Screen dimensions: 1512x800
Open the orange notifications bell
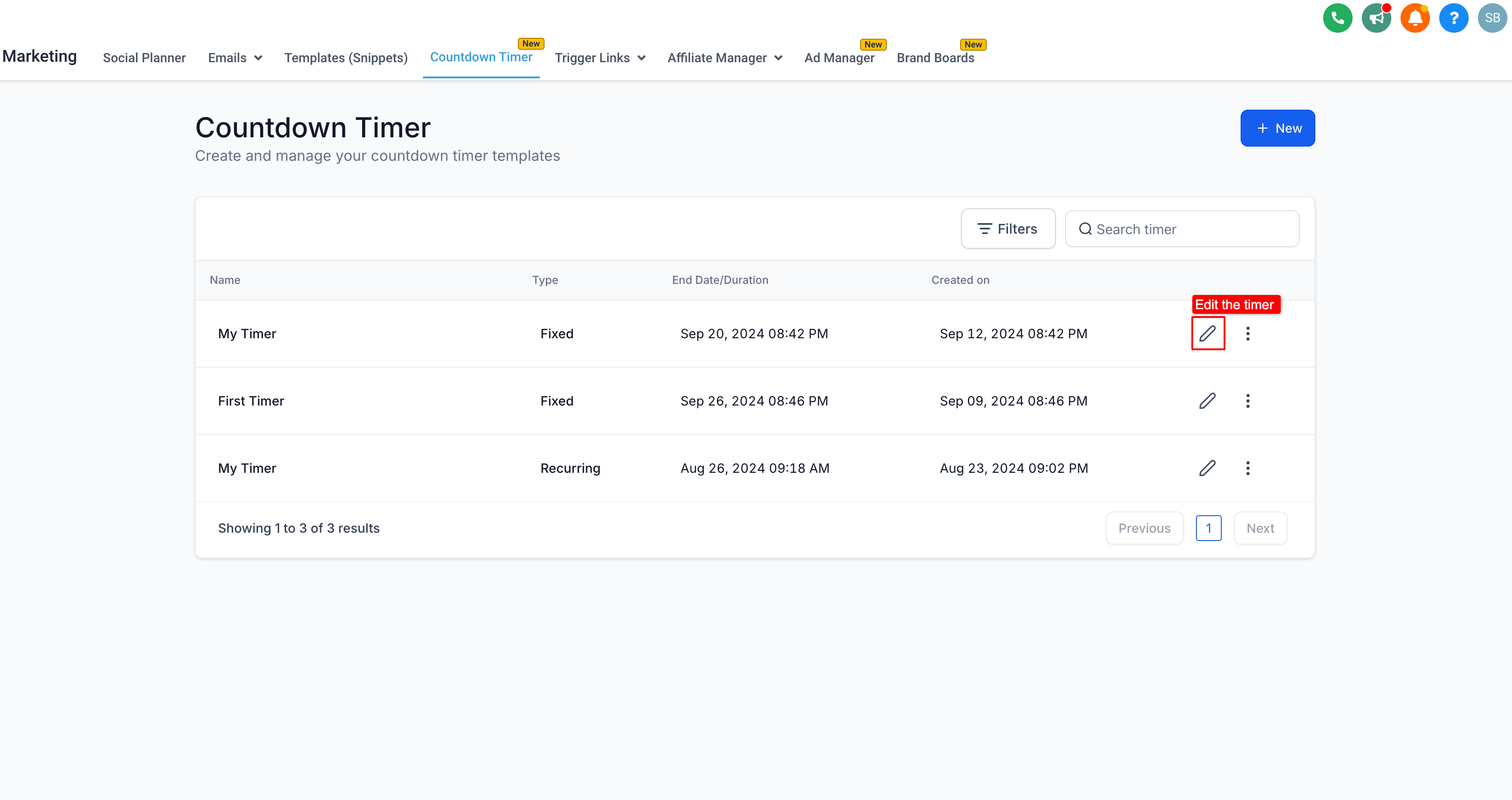coord(1415,18)
